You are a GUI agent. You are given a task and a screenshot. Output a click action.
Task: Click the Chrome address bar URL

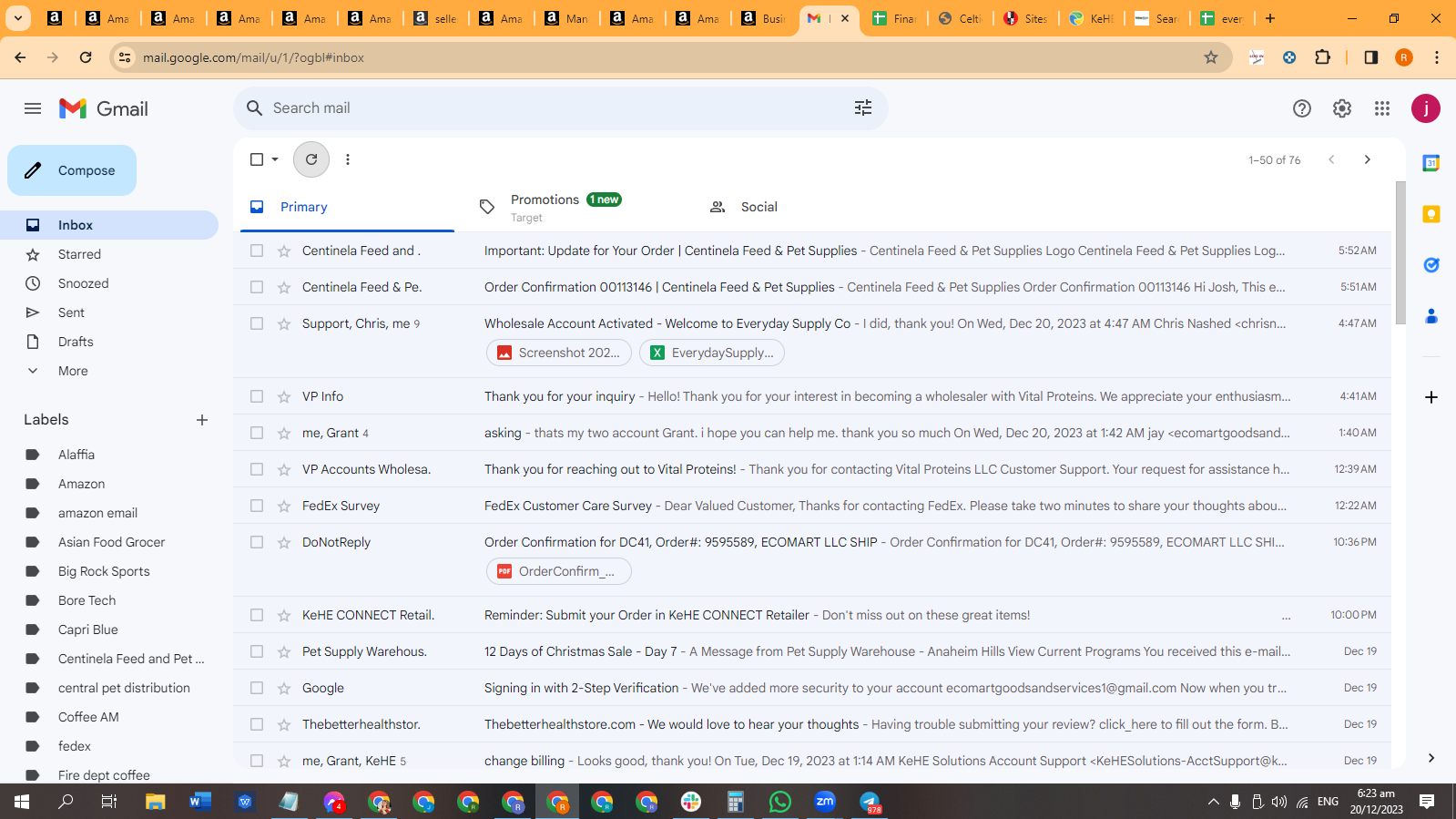point(253,57)
